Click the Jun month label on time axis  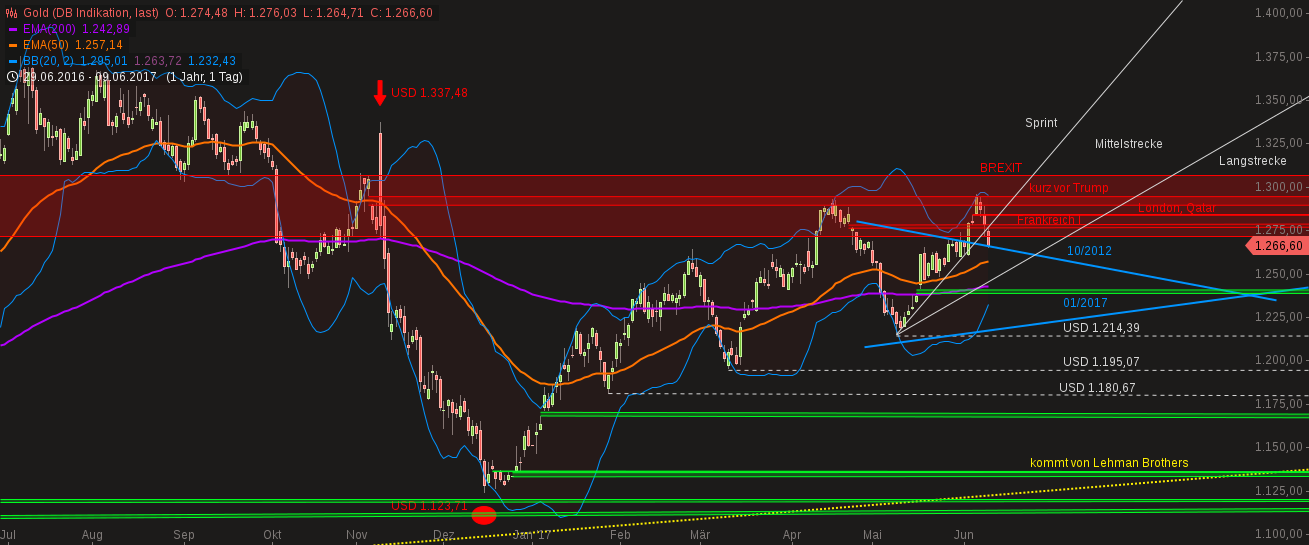[x=964, y=535]
